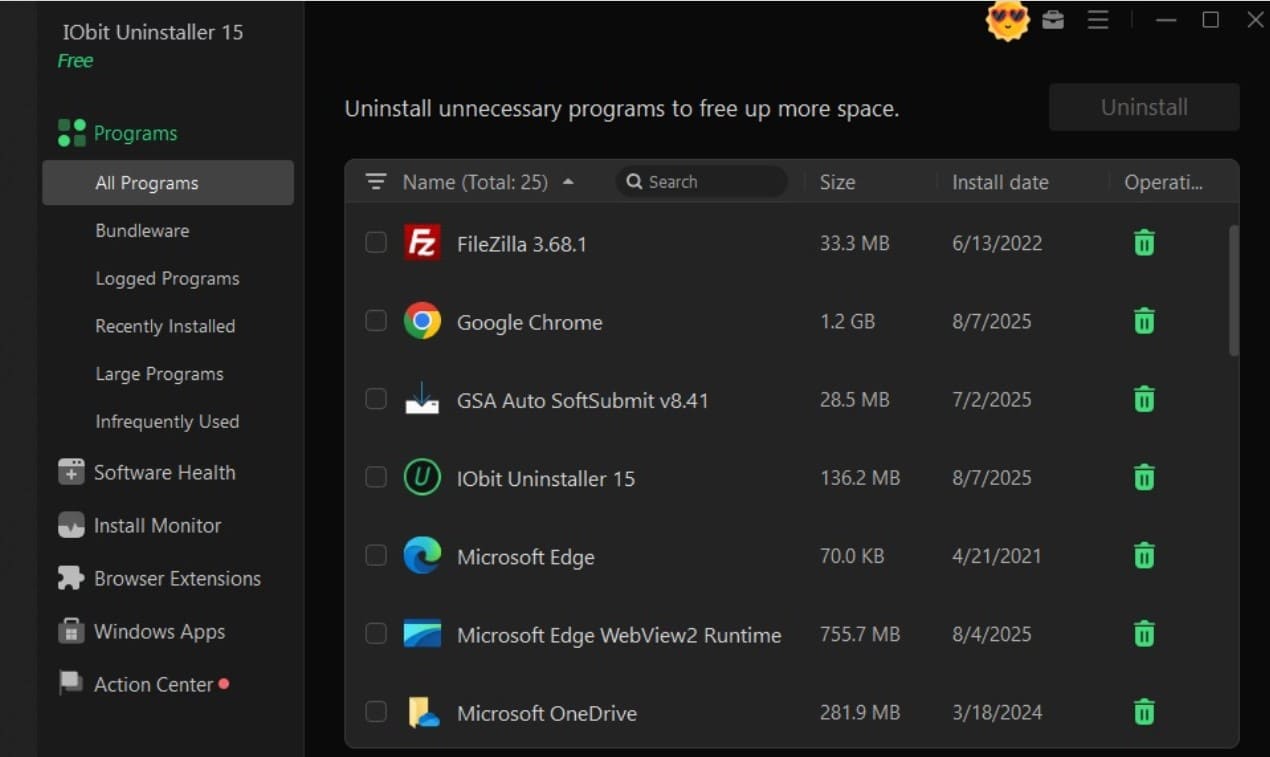This screenshot has height=757, width=1270.
Task: Click the program list vertical scrollbar
Action: point(1233,290)
